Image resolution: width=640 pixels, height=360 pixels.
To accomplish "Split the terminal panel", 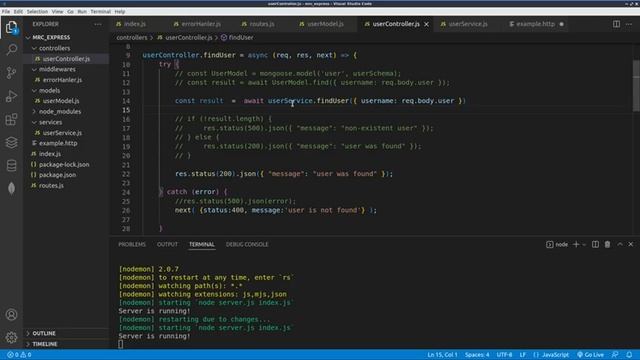I will [596, 244].
